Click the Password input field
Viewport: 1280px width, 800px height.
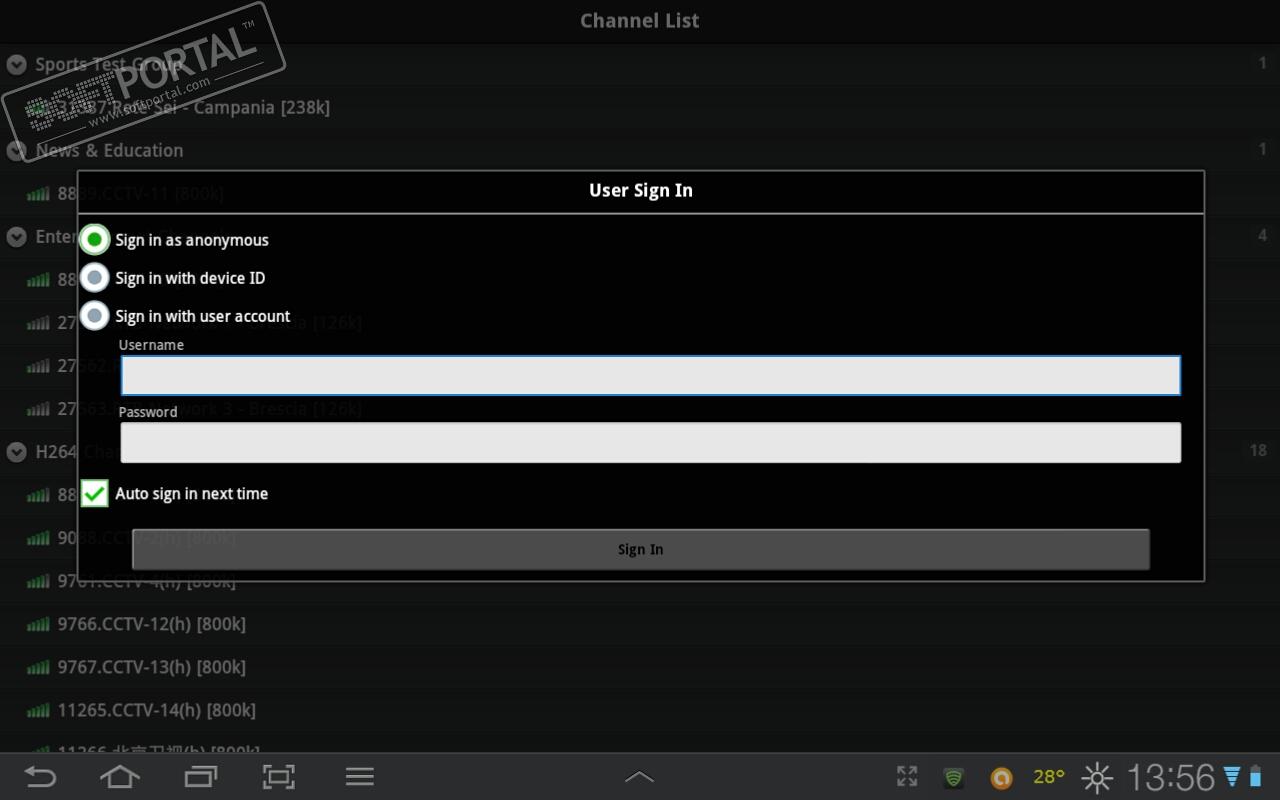click(x=650, y=442)
